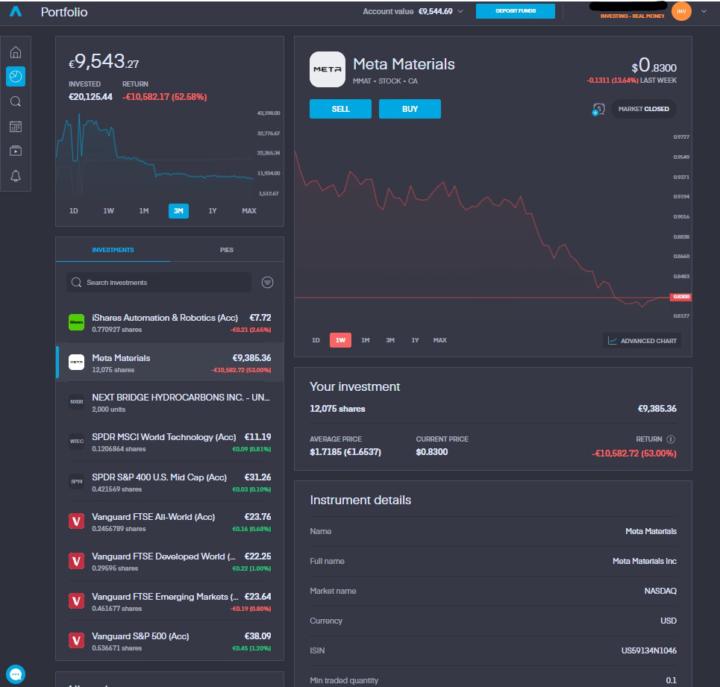Open the calendar icon in sidebar

click(16, 126)
